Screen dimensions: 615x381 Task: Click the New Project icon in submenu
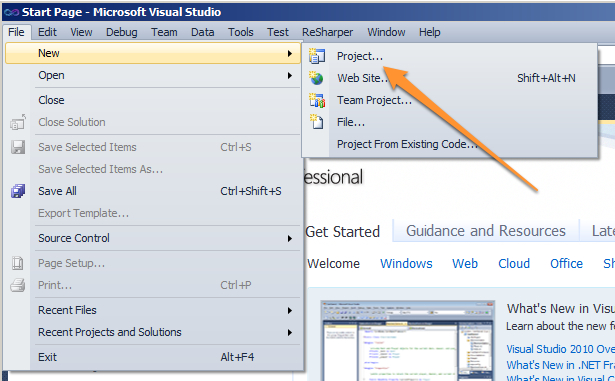pyautogui.click(x=317, y=56)
